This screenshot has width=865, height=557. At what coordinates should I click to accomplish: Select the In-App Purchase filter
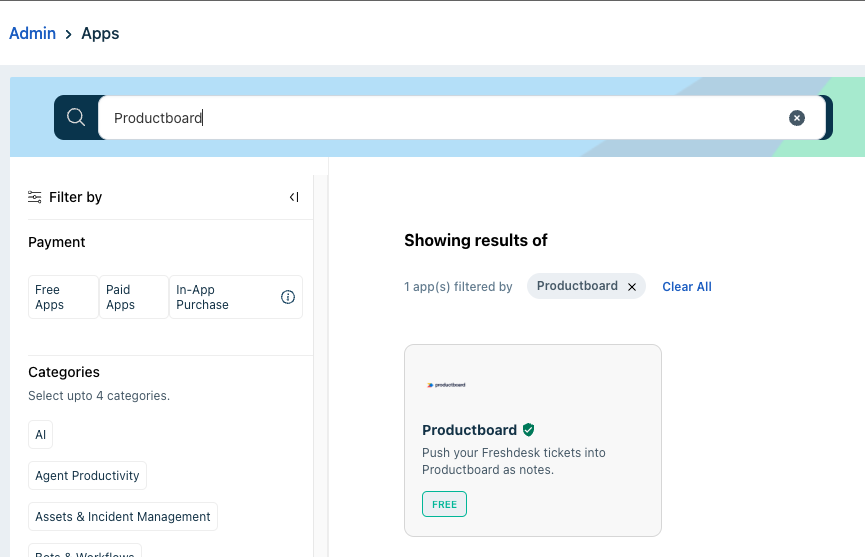[236, 297]
